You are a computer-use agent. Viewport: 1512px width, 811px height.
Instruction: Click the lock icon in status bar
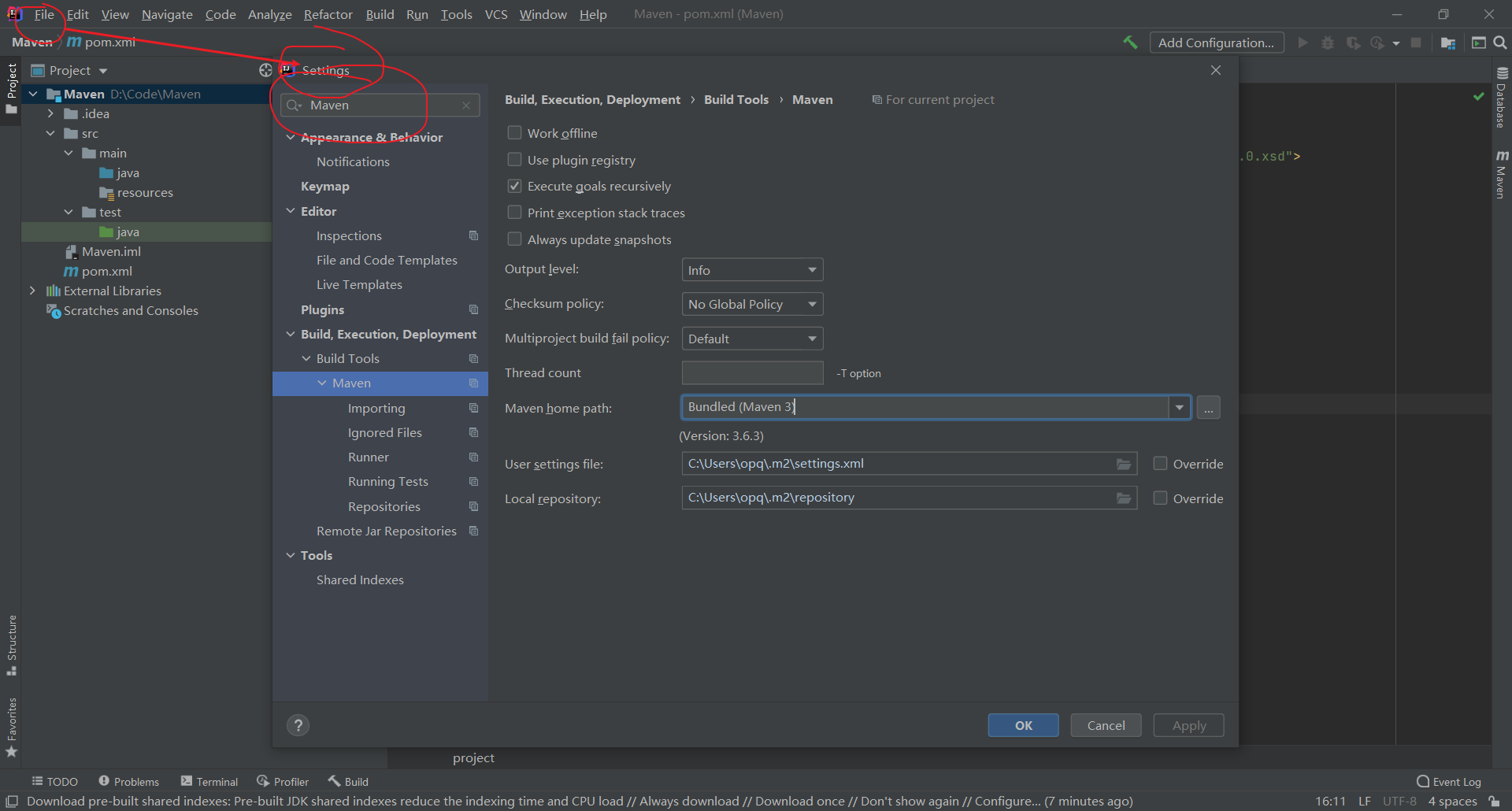(x=1494, y=801)
